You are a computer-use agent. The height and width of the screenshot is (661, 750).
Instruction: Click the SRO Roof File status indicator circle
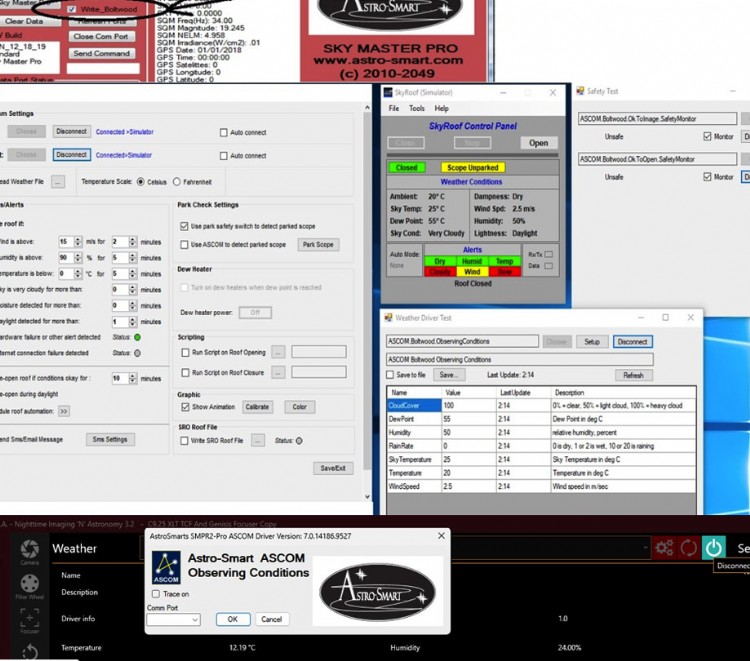[299, 441]
